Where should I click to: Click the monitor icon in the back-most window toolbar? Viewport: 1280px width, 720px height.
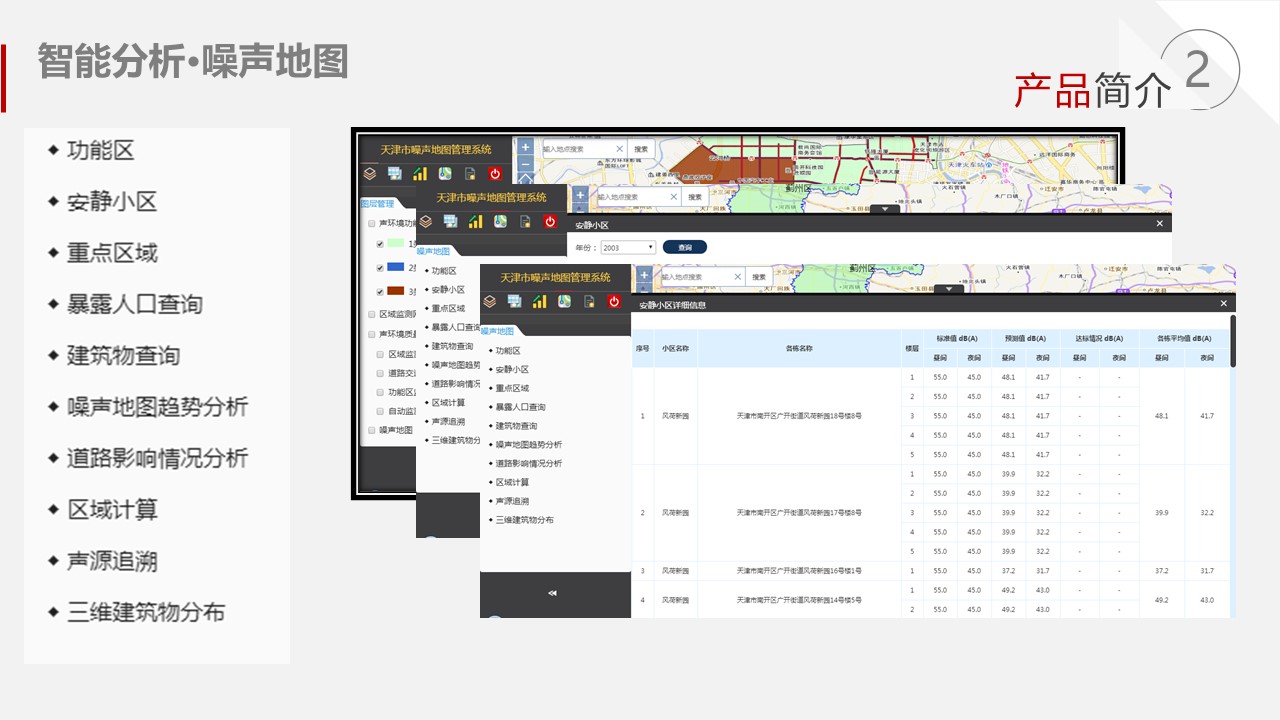[394, 173]
